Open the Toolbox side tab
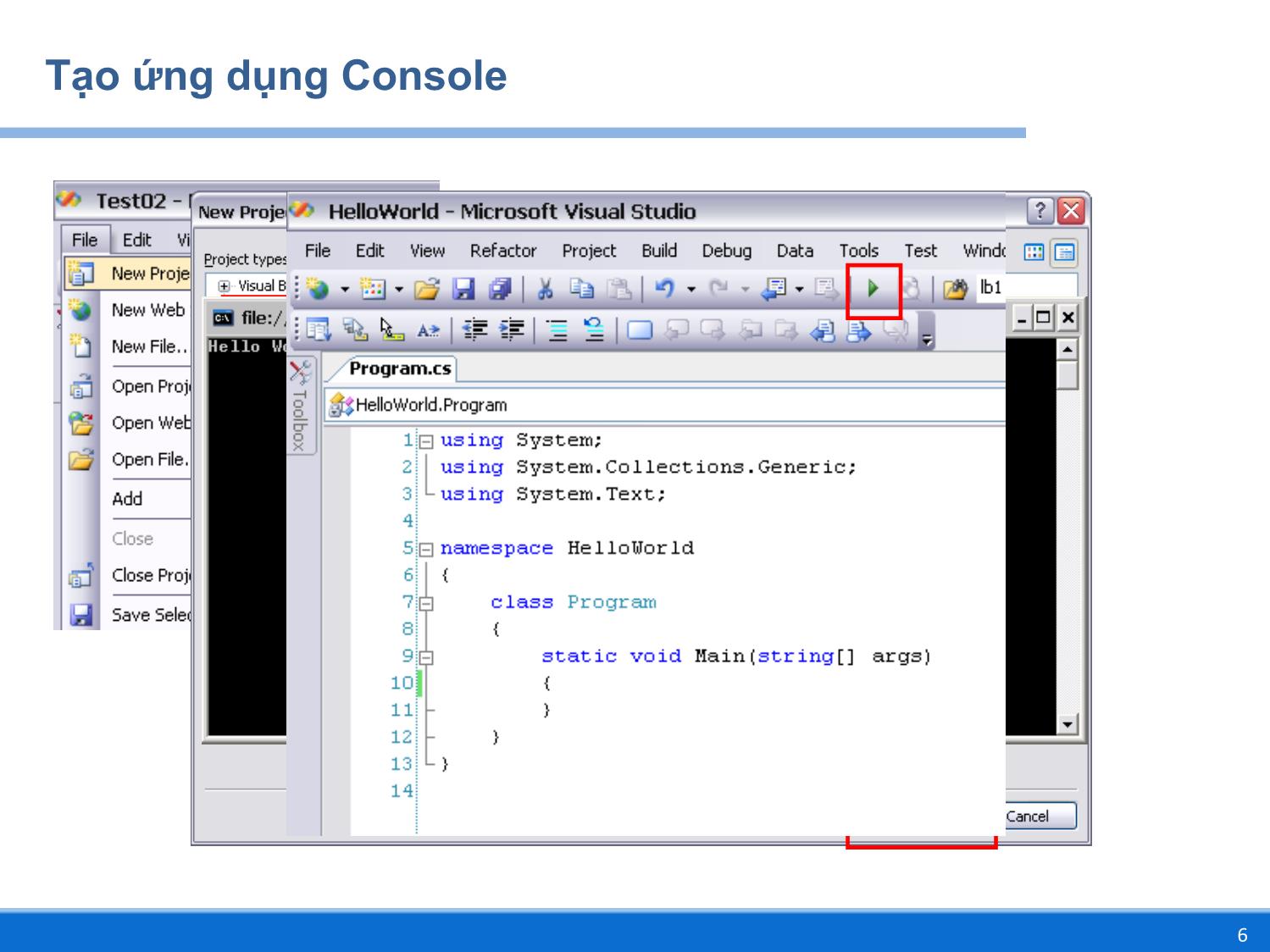 tap(299, 407)
